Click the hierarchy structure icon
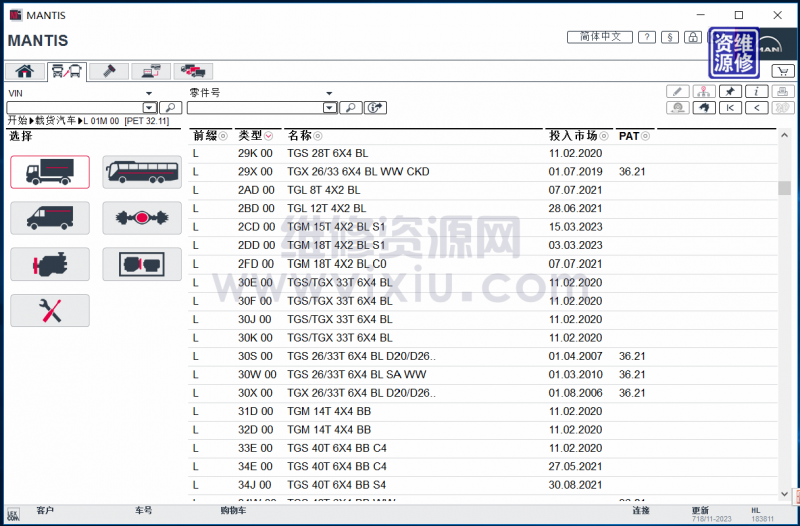The height and width of the screenshot is (526, 800). click(704, 91)
